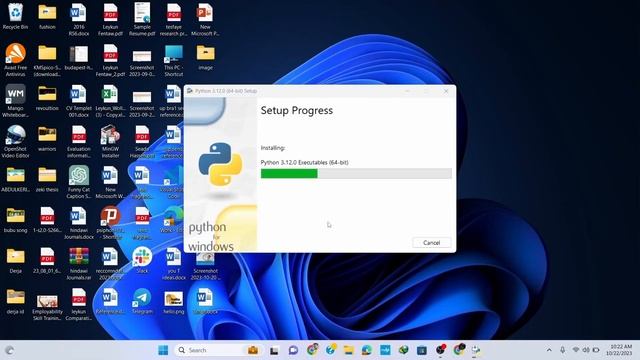Open the widgets button on the taskbar's far left

(9, 350)
